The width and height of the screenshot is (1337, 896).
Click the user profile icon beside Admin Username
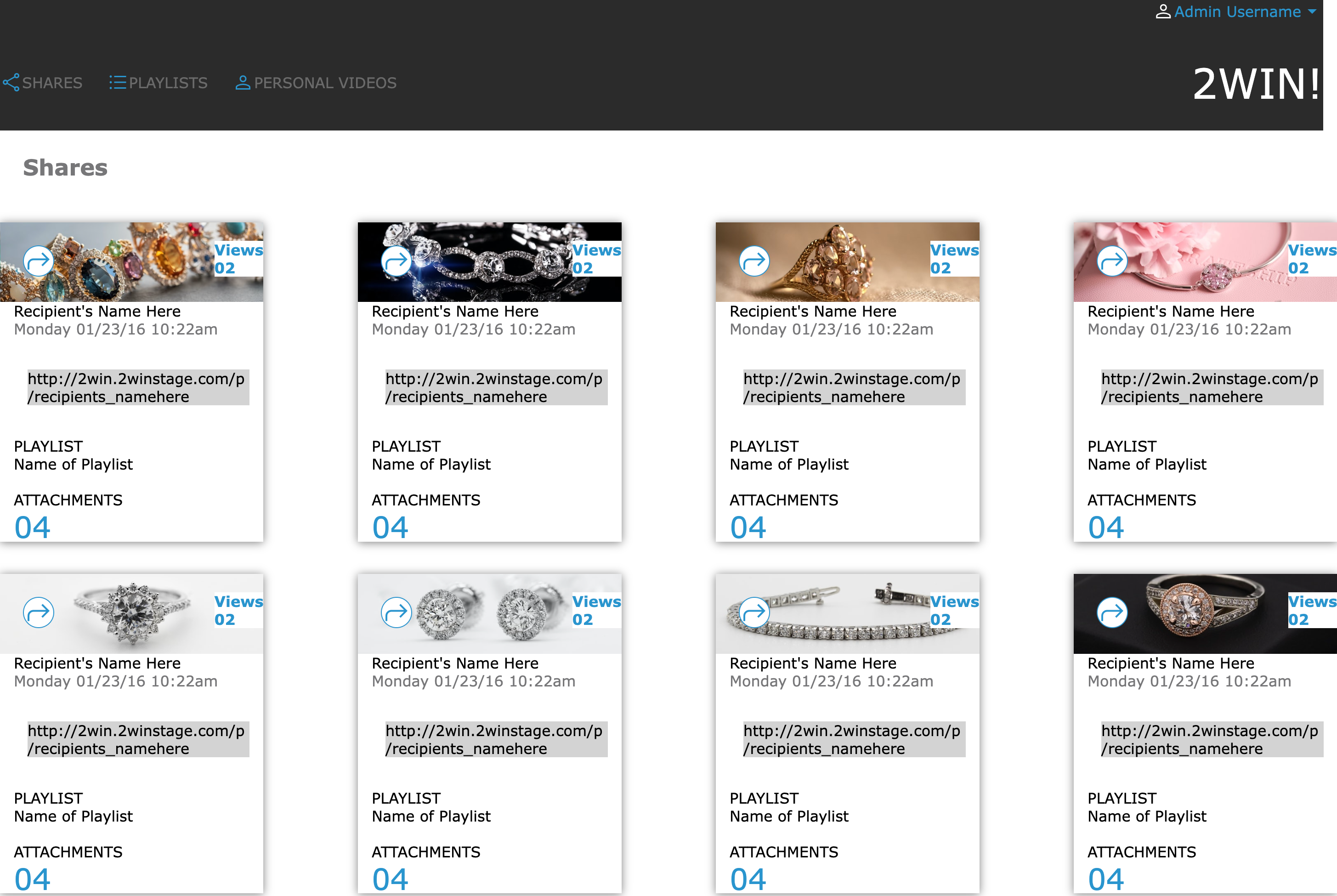click(1163, 12)
